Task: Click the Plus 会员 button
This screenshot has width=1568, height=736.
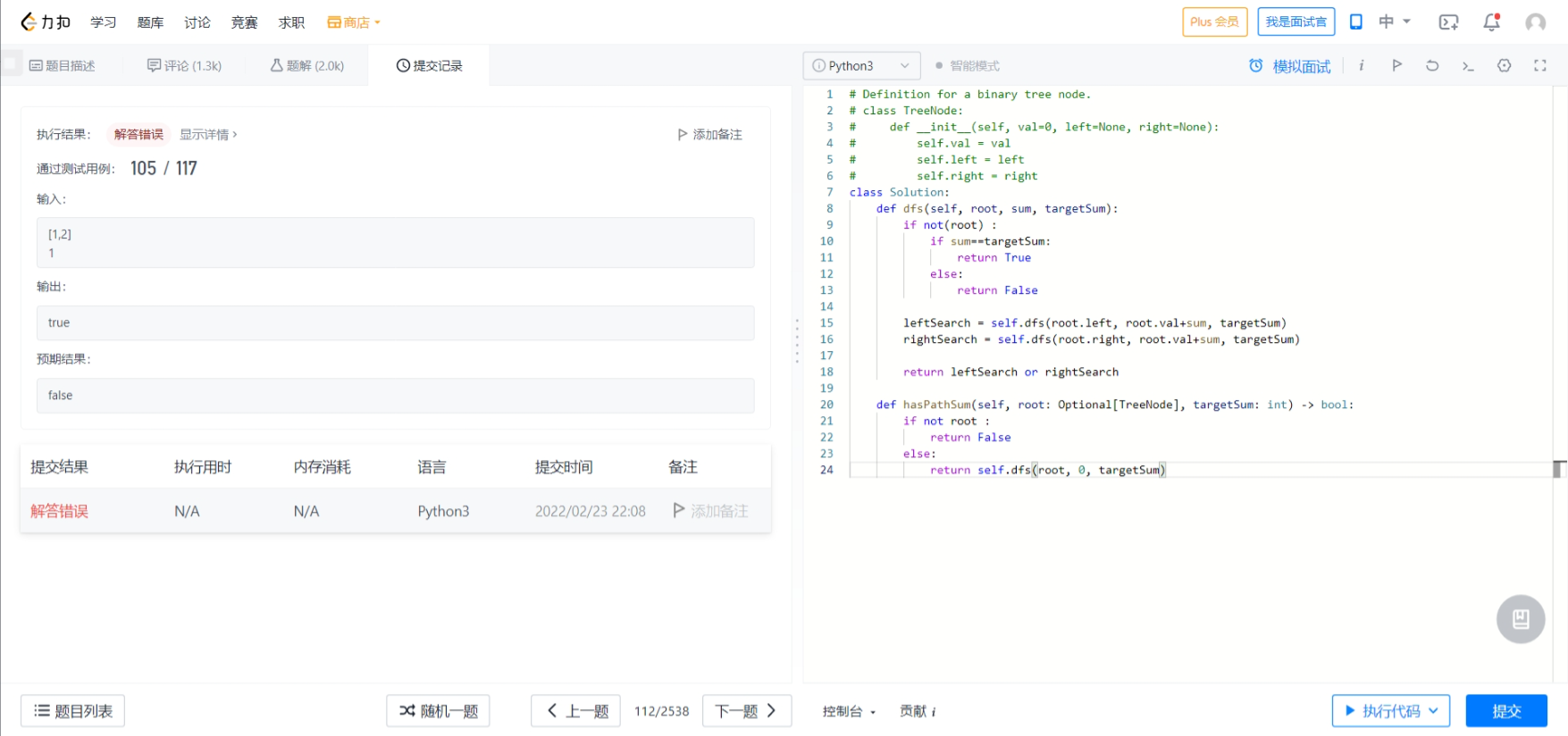Action: click(x=1214, y=21)
